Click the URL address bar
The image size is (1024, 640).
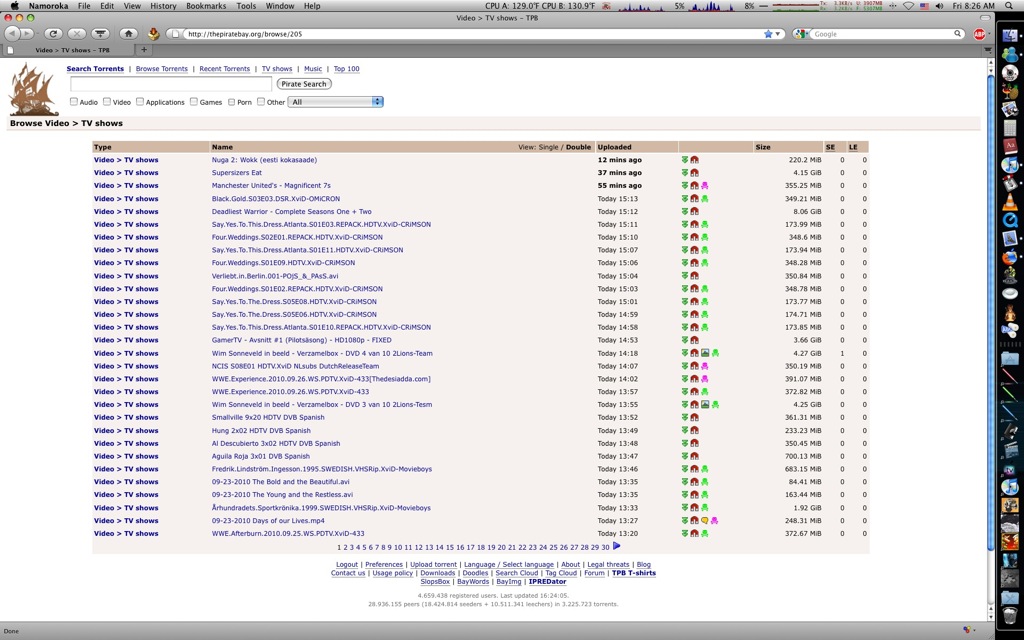[472, 34]
